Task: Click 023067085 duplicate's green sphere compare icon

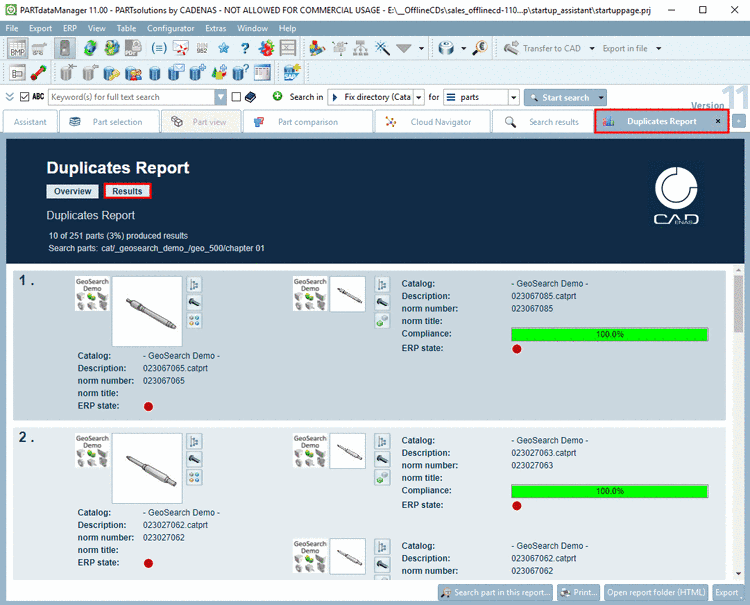Action: [382, 320]
